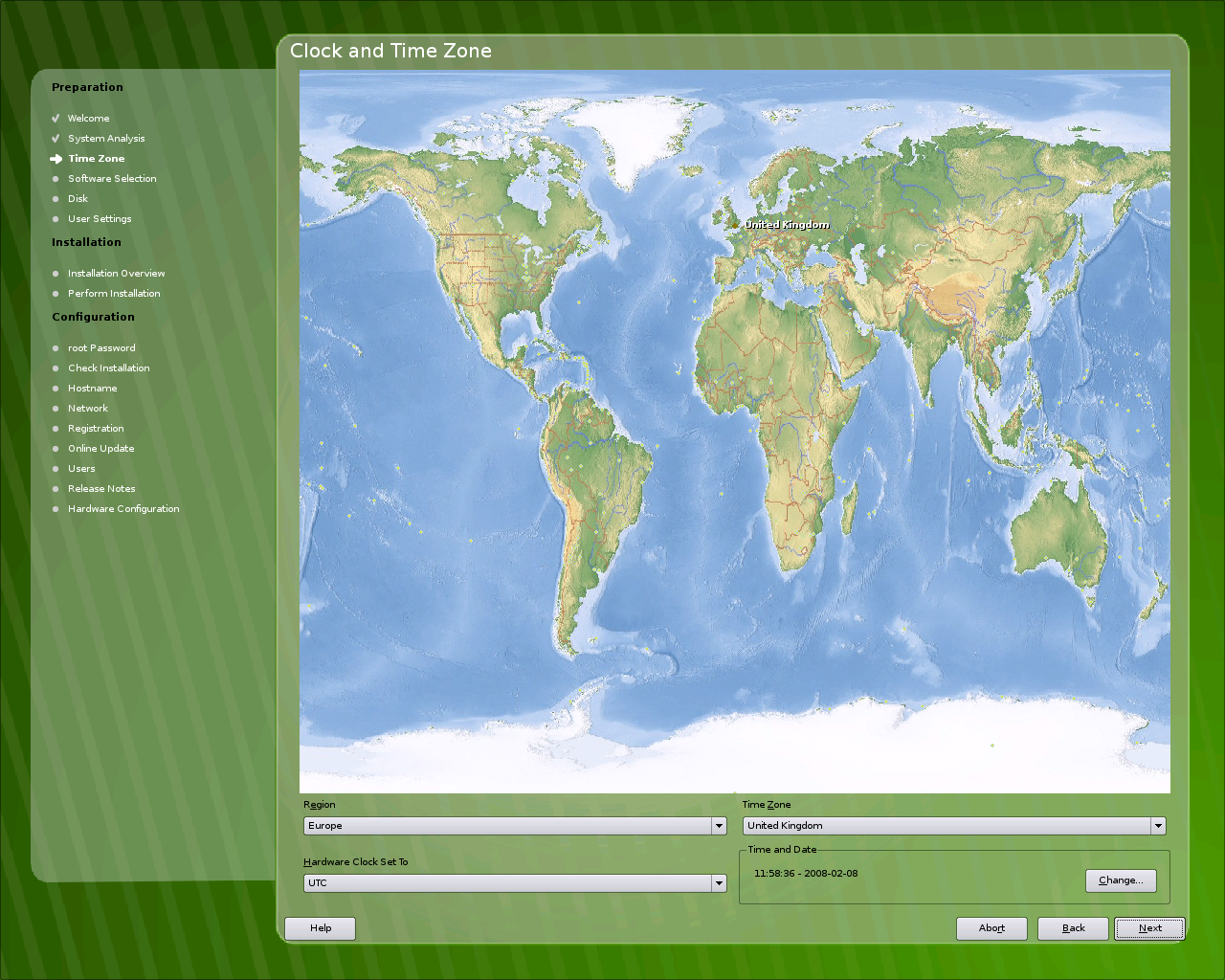
Task: Click the United Kingdom marker on map
Action: [x=736, y=224]
